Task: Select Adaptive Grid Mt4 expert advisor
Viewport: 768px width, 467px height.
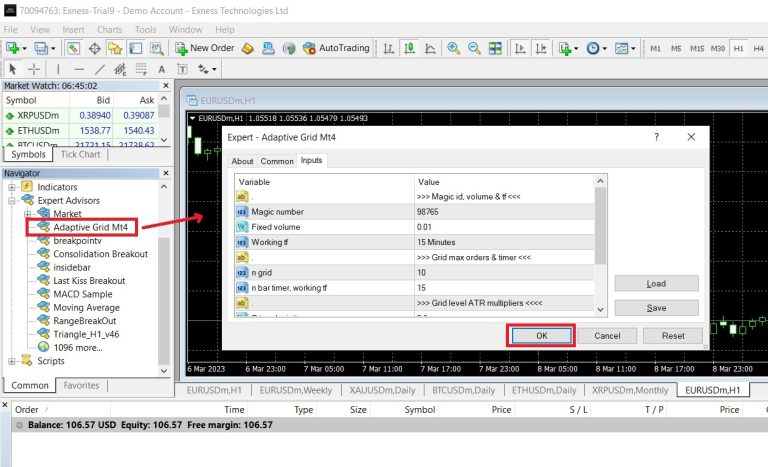Action: point(90,227)
